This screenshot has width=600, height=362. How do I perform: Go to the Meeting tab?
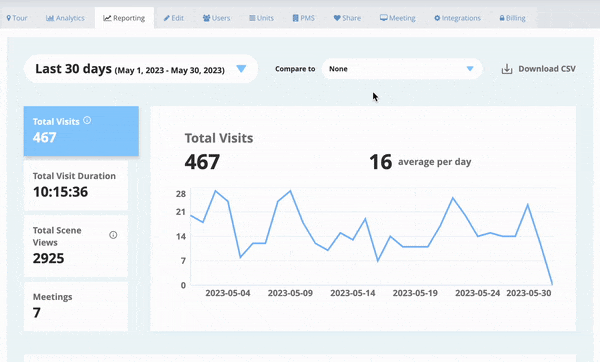tap(398, 18)
